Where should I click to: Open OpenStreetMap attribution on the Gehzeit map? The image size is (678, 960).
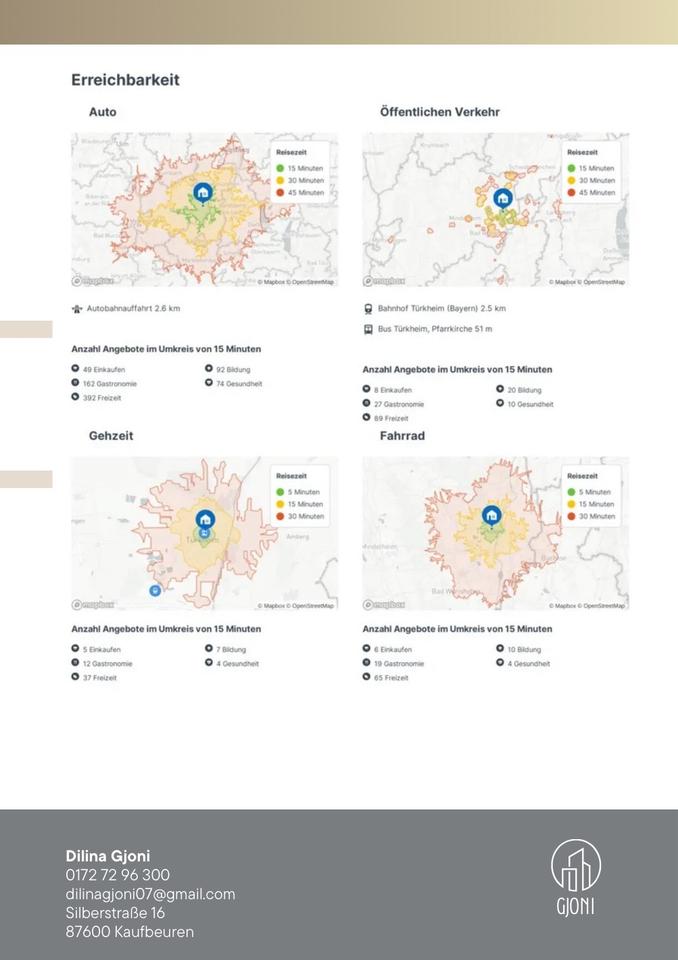click(x=312, y=606)
